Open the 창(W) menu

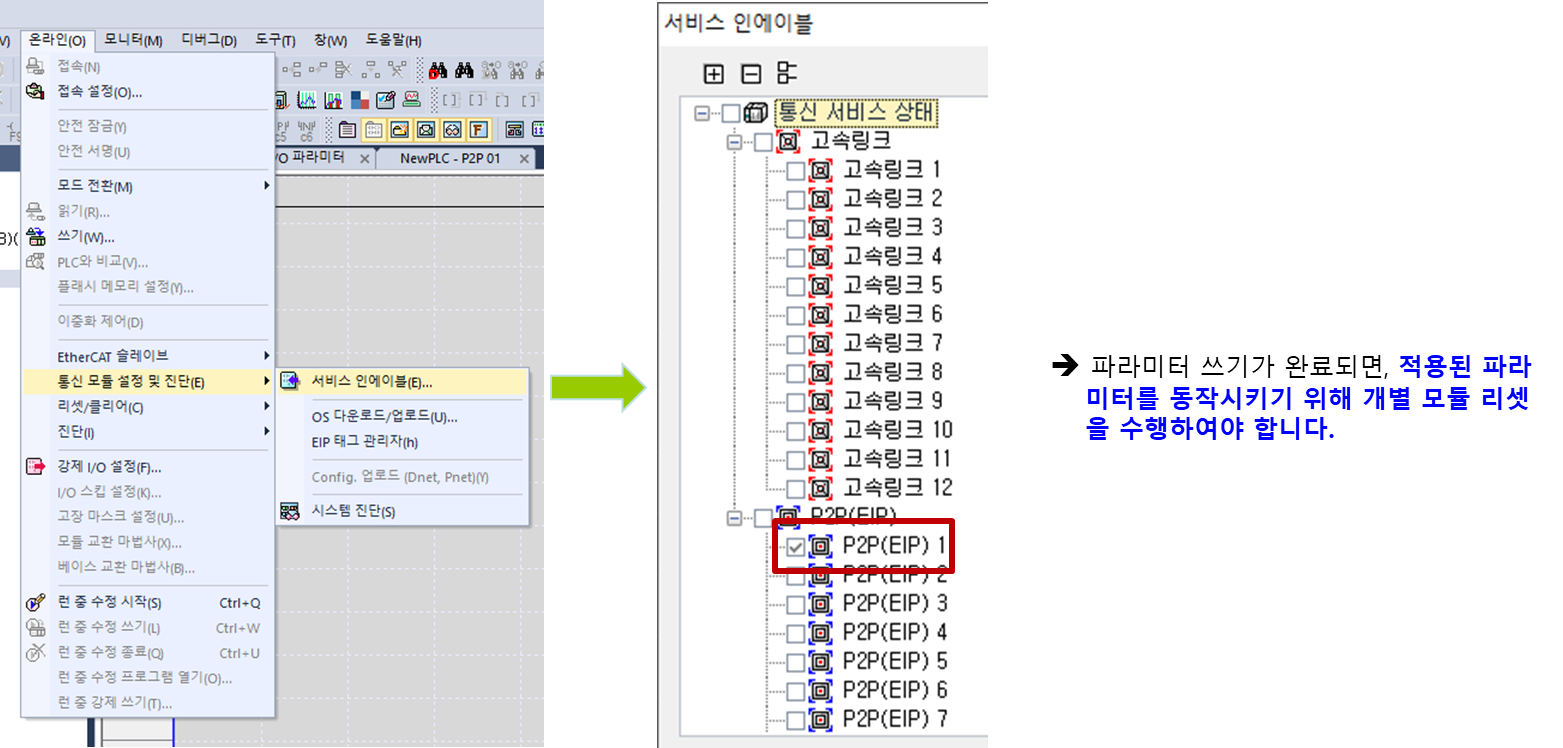coord(330,40)
